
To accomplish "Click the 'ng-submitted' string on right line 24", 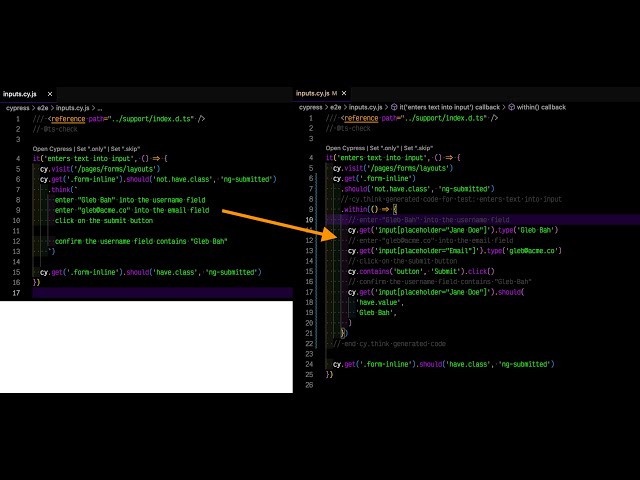I will (524, 364).
